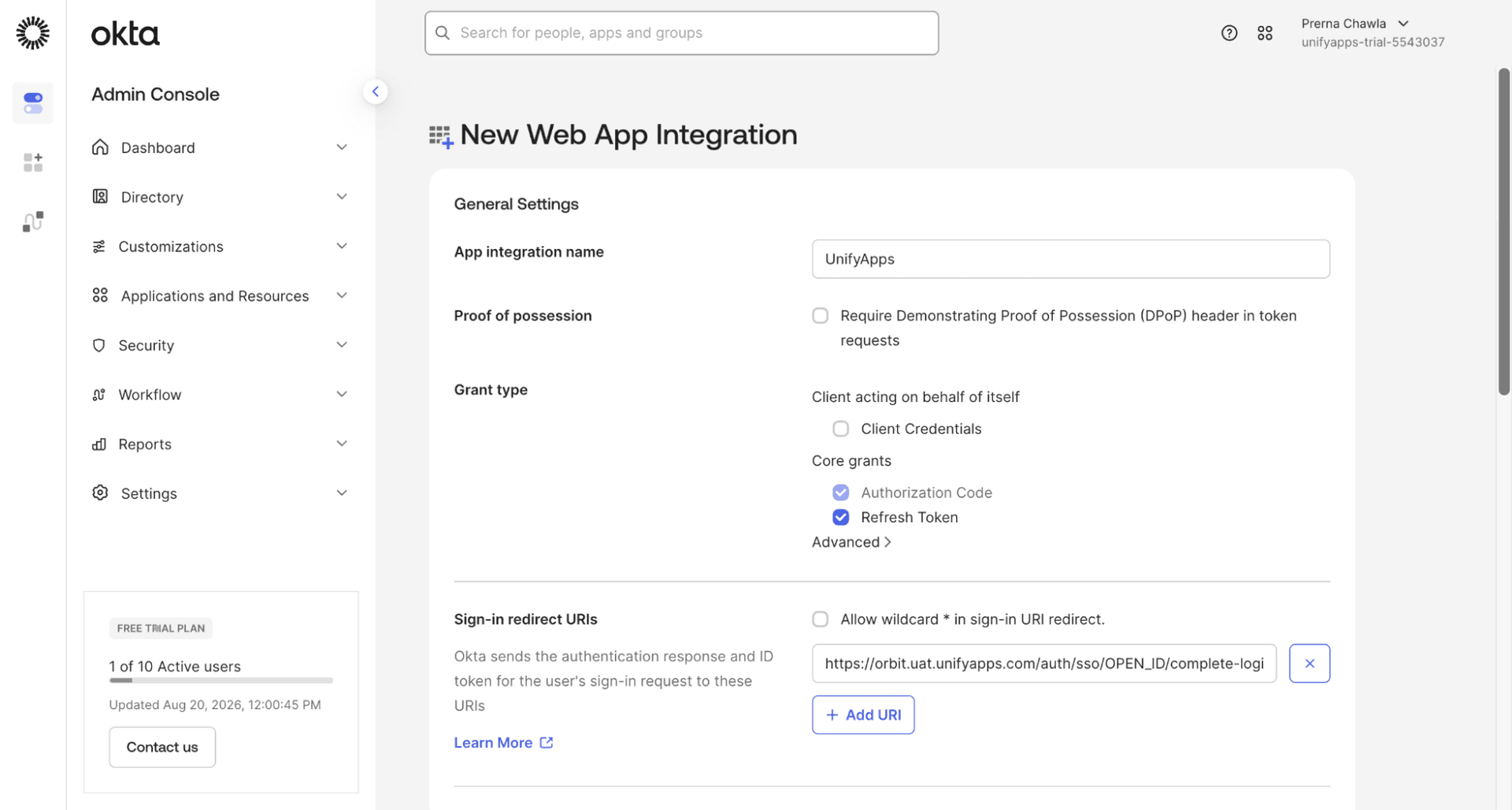Toggle the Authorization Code checkbox

tap(841, 493)
